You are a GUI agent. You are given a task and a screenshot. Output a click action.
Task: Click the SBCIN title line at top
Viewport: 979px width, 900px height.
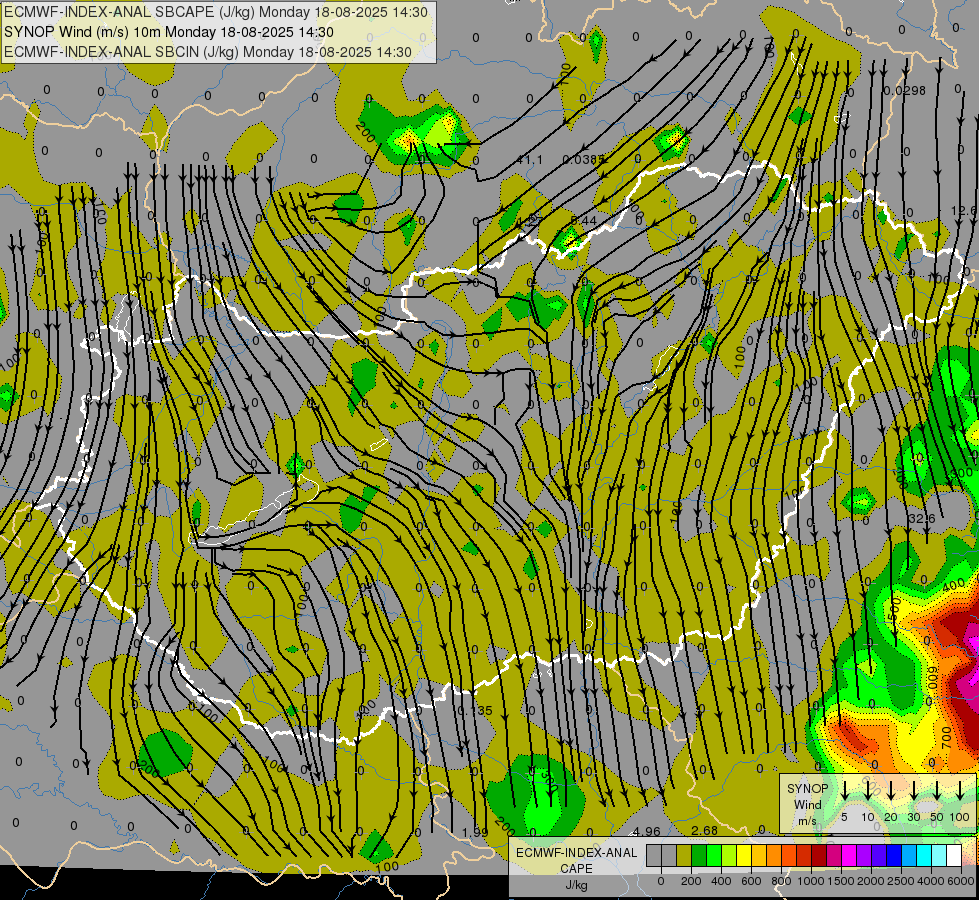[x=209, y=52]
